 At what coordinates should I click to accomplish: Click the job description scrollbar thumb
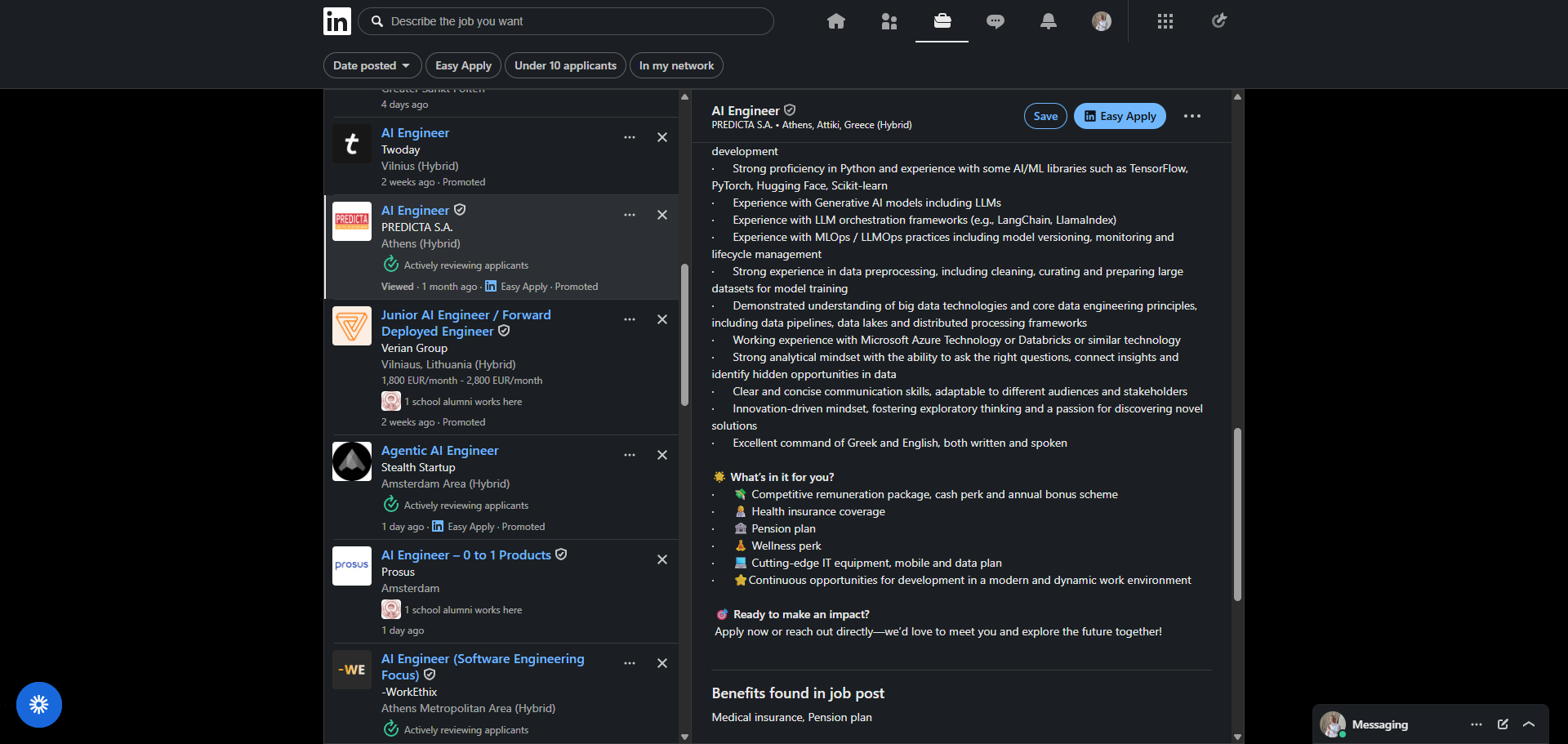[1237, 515]
